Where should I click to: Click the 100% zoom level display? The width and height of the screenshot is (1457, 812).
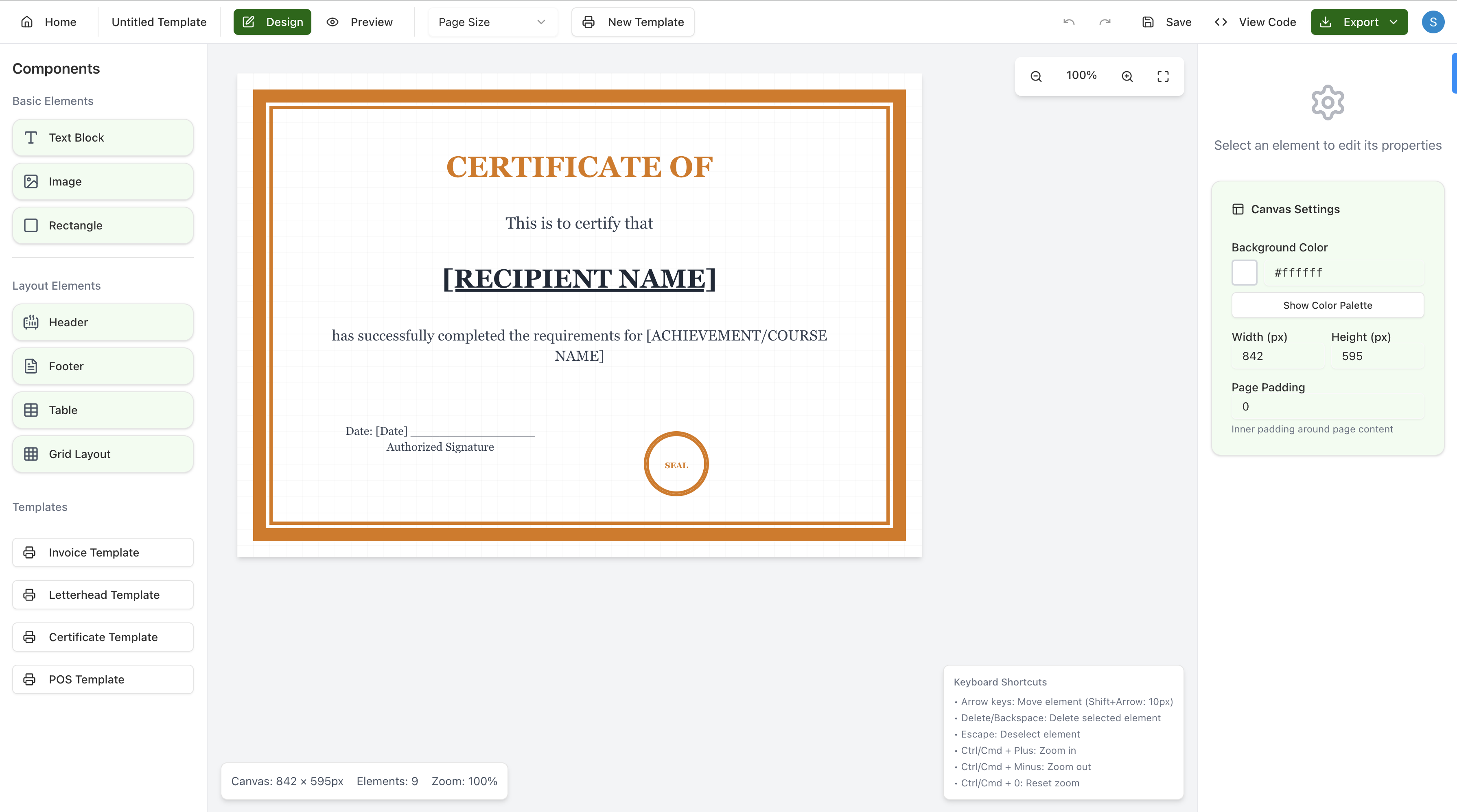pos(1081,76)
